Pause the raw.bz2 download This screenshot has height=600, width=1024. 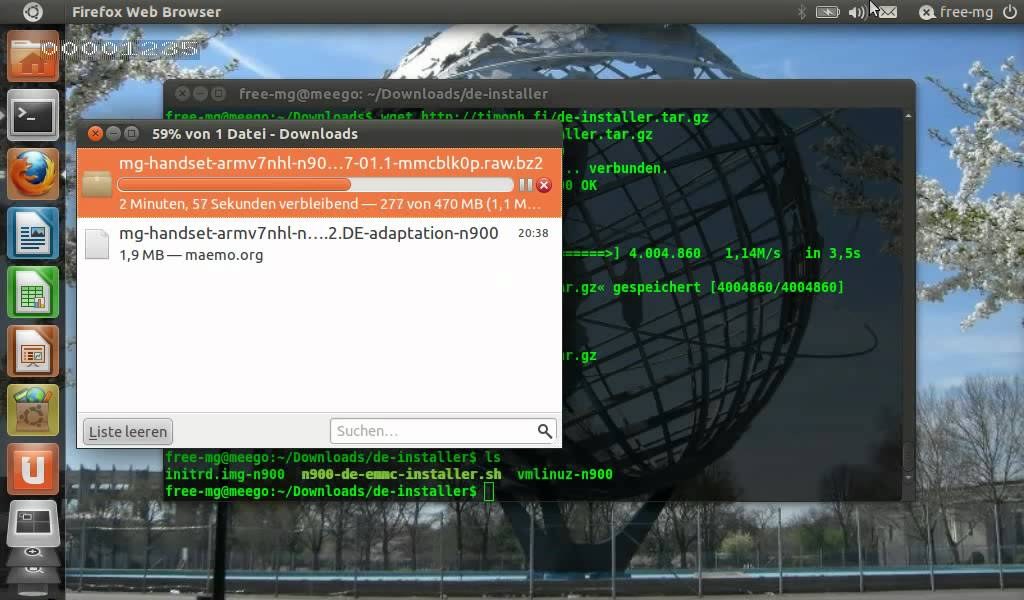[525, 185]
